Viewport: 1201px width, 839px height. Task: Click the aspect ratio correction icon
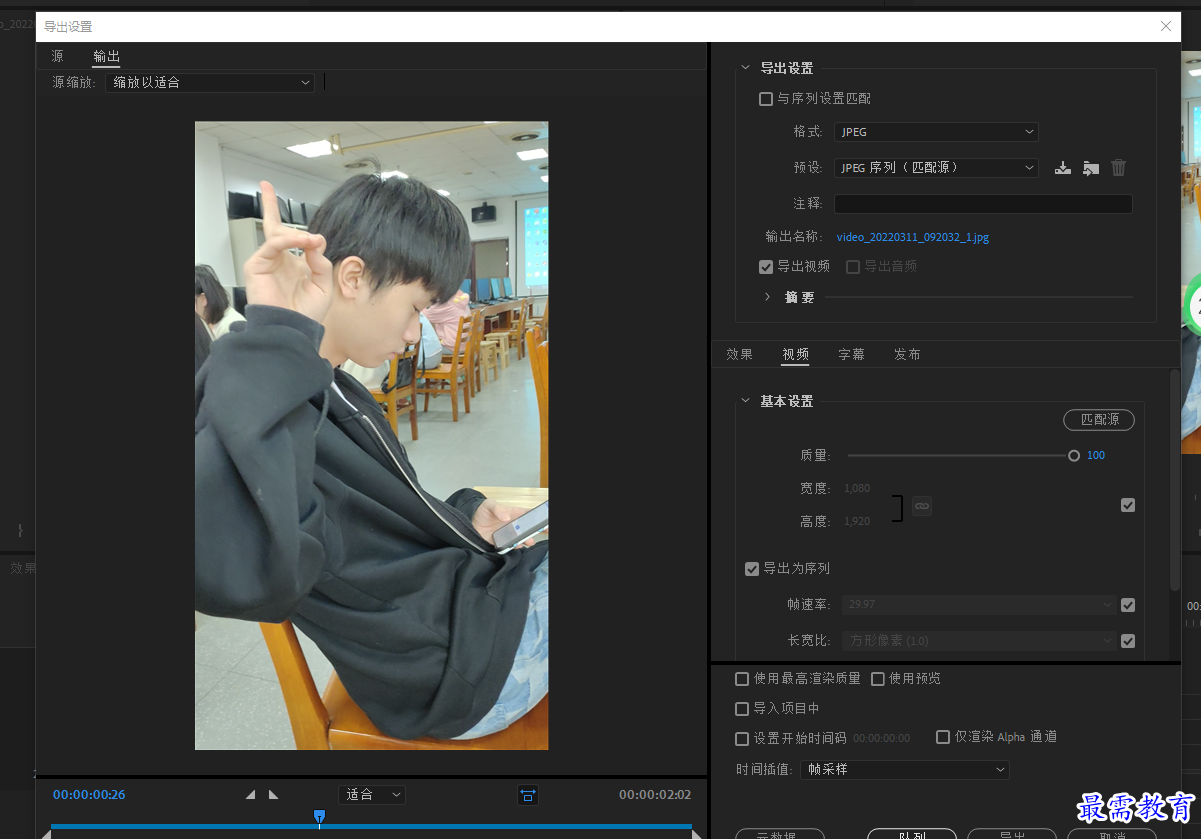[528, 795]
